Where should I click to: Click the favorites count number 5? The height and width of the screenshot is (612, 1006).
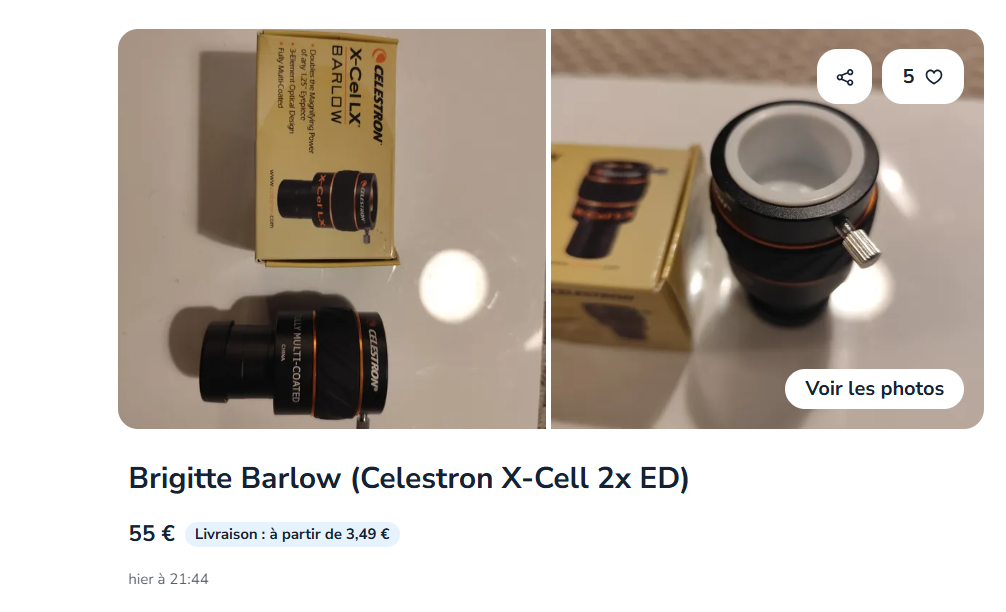click(908, 77)
